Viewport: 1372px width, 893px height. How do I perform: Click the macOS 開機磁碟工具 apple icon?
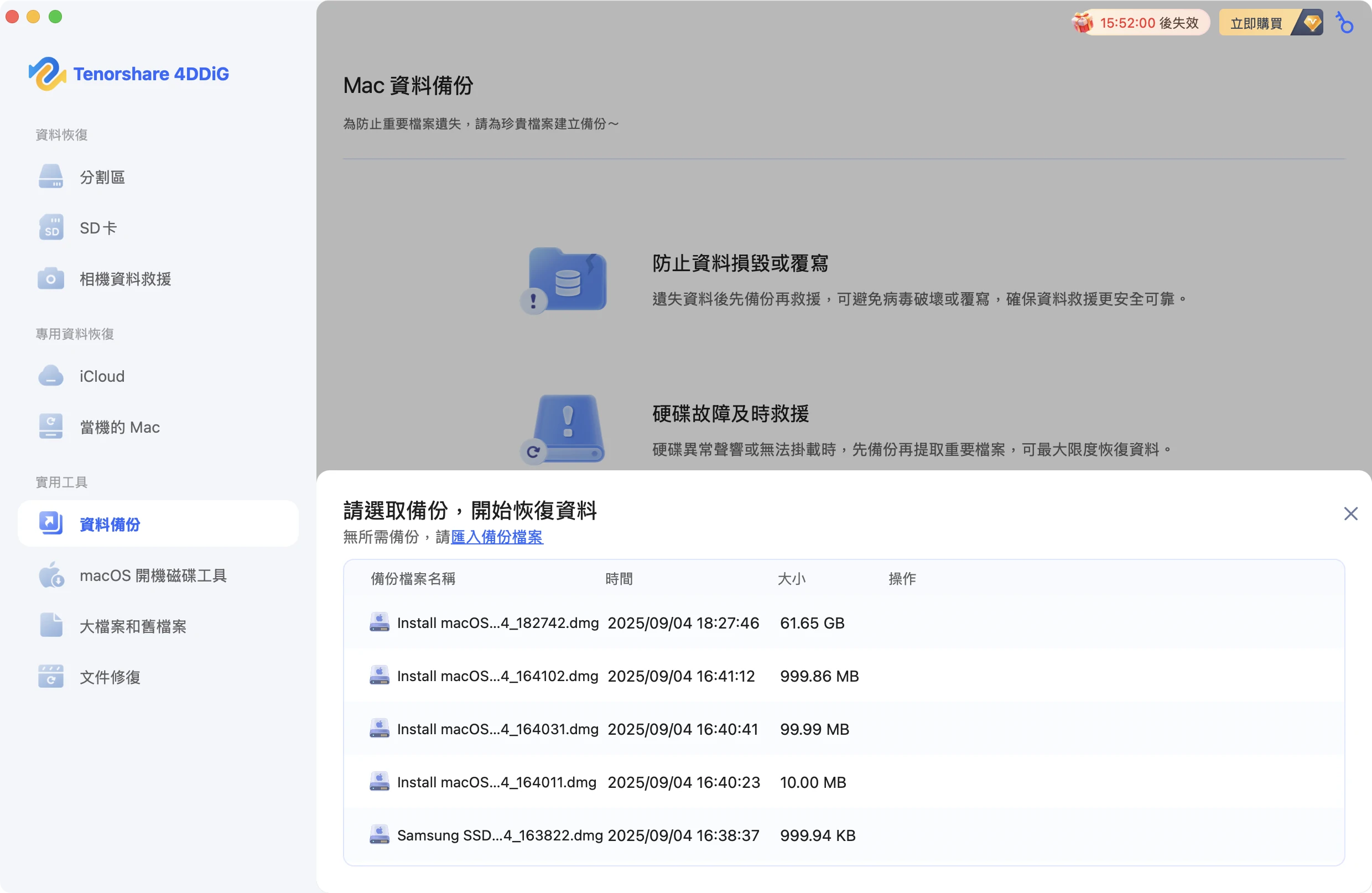51,575
